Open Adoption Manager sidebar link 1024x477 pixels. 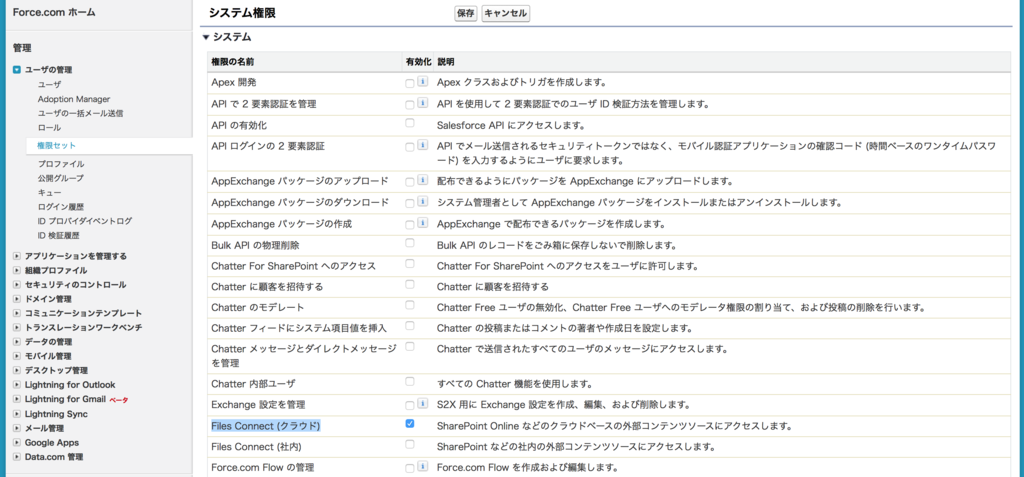(74, 99)
